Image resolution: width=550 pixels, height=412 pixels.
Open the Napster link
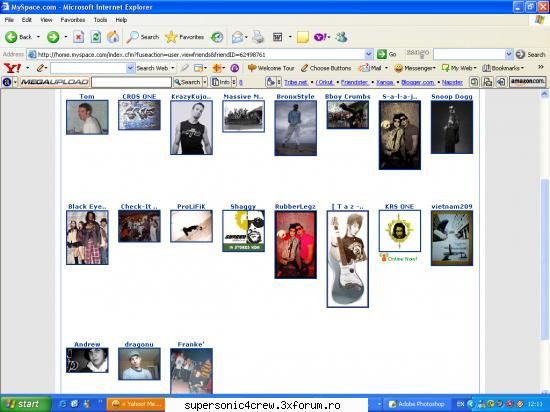click(x=452, y=82)
